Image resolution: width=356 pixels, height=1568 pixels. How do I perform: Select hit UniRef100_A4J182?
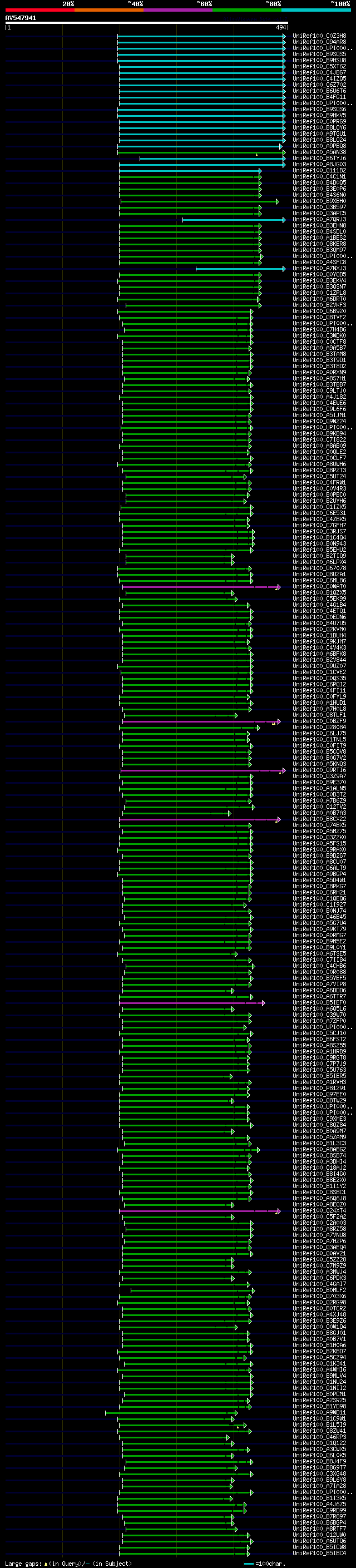(x=319, y=397)
